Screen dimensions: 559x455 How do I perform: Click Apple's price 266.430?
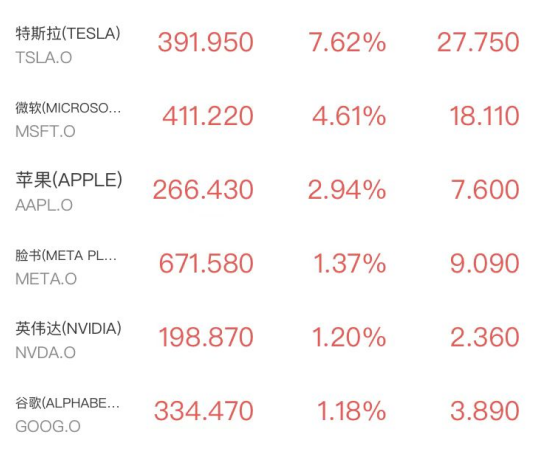tap(203, 190)
